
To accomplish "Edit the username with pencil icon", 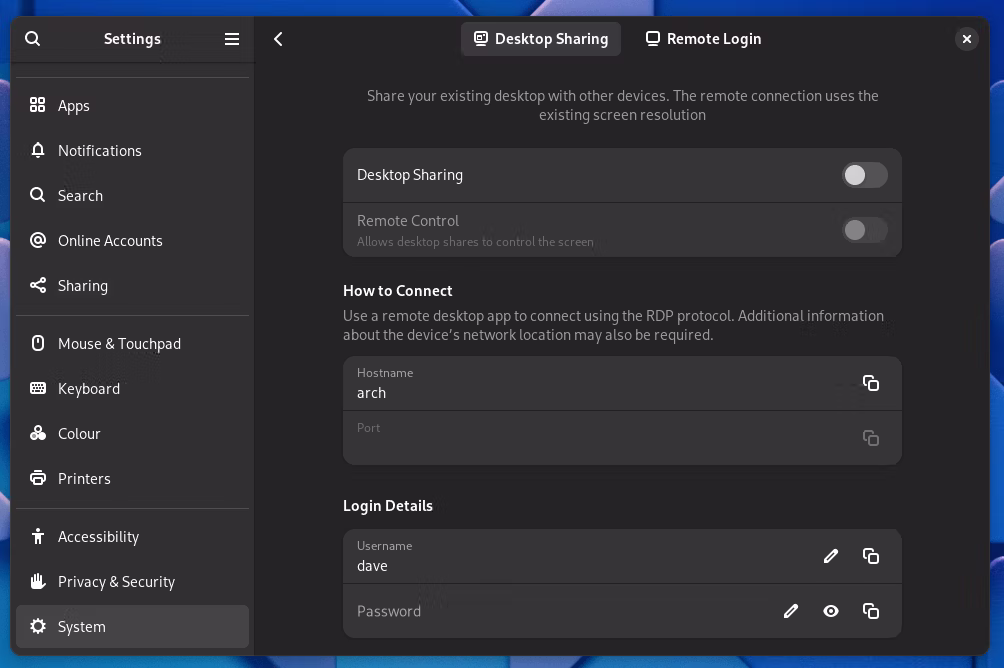I will pos(830,556).
